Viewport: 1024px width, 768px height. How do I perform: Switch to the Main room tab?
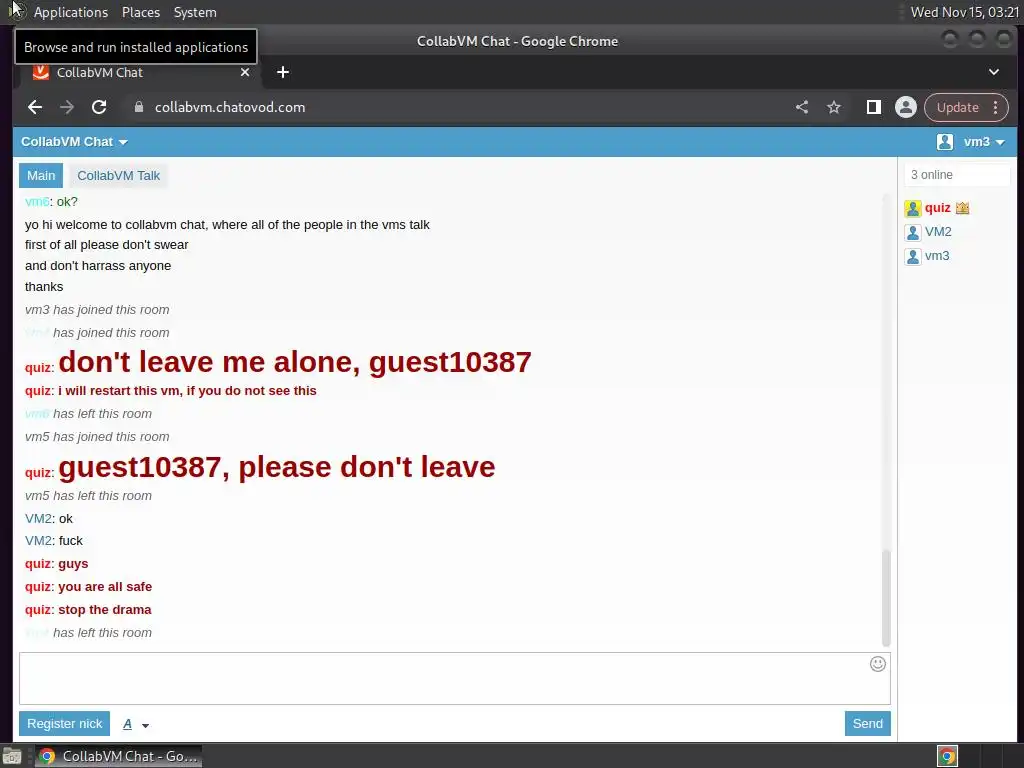pos(40,176)
